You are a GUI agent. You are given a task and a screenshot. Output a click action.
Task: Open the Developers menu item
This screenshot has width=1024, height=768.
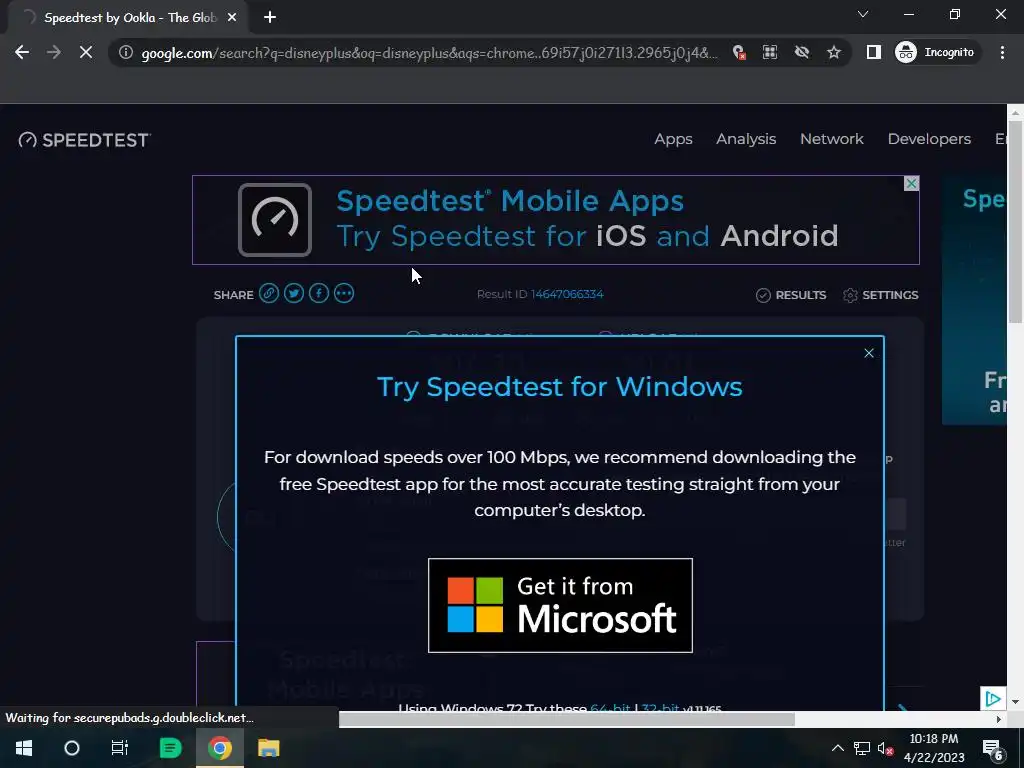(x=929, y=139)
